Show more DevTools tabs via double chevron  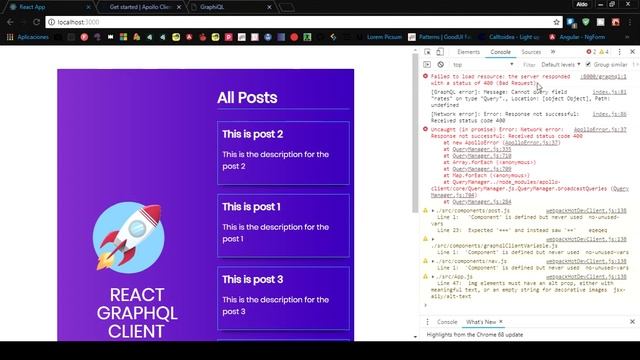(x=553, y=52)
